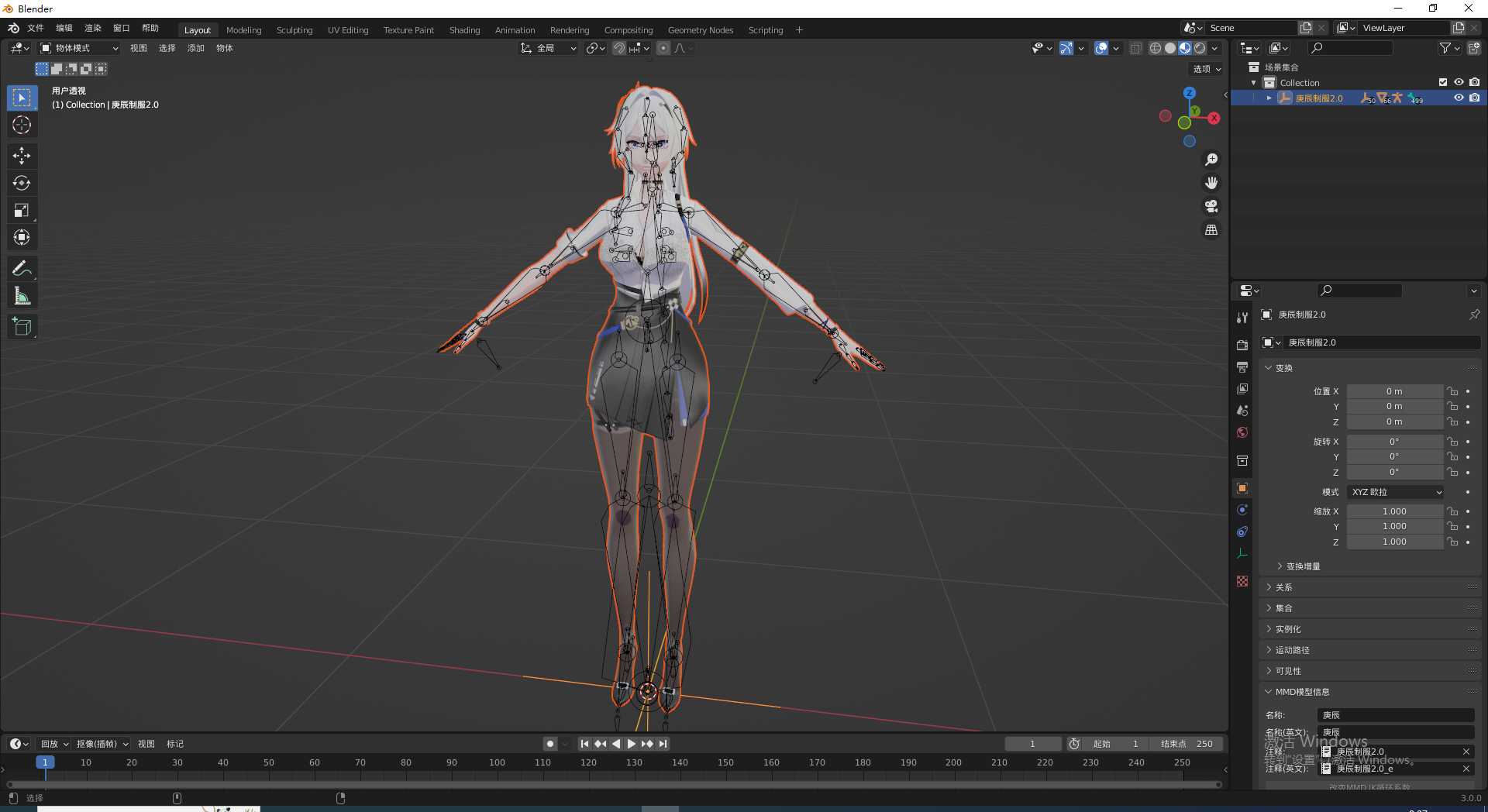Toggle the Collection checkbox in the outliner

1443,82
